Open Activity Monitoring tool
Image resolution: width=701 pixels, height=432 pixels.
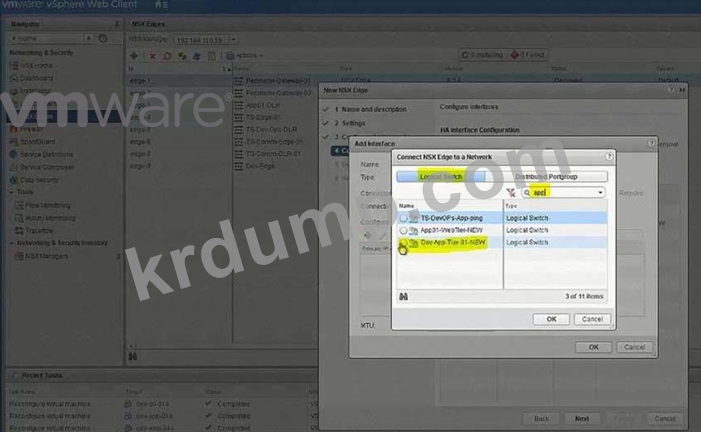50,218
